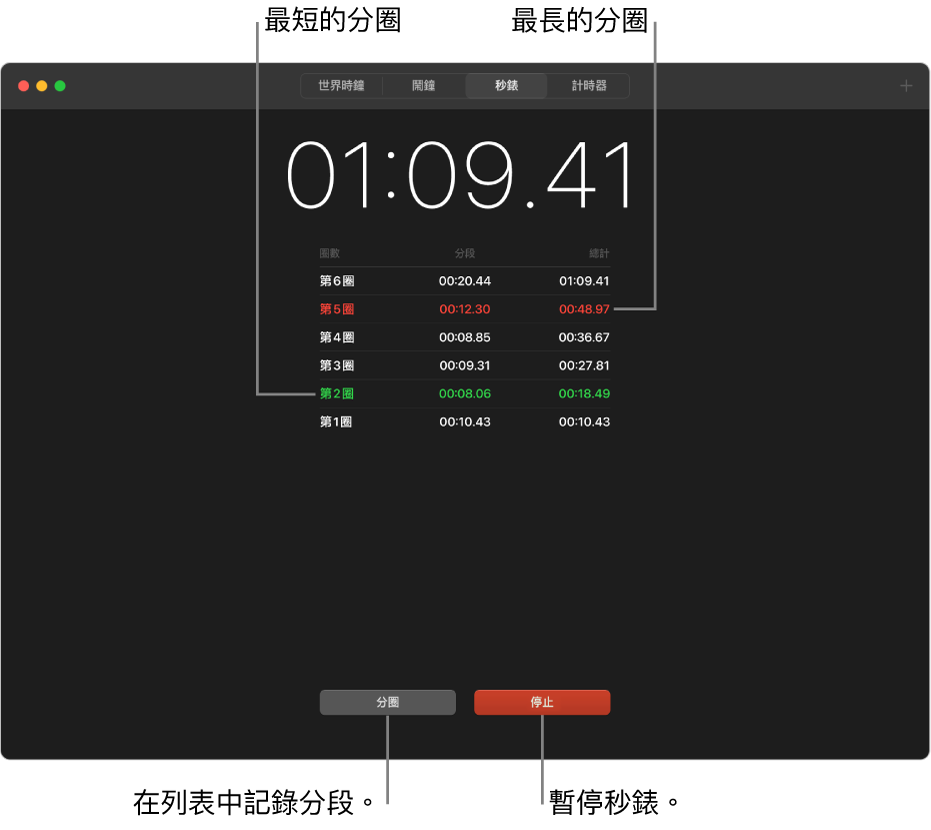Click the yellow minimize window button
Viewport: 931px width, 830px height.
point(42,86)
